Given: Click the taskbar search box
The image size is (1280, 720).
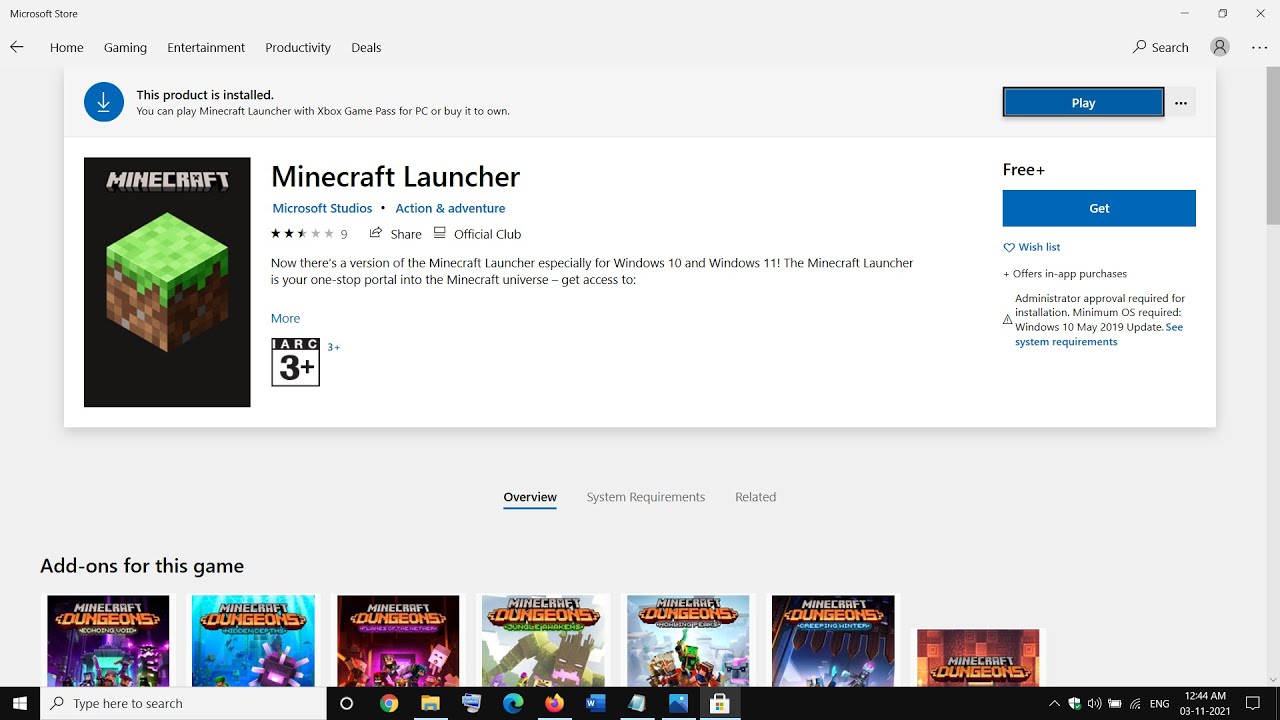Looking at the screenshot, I should [183, 703].
